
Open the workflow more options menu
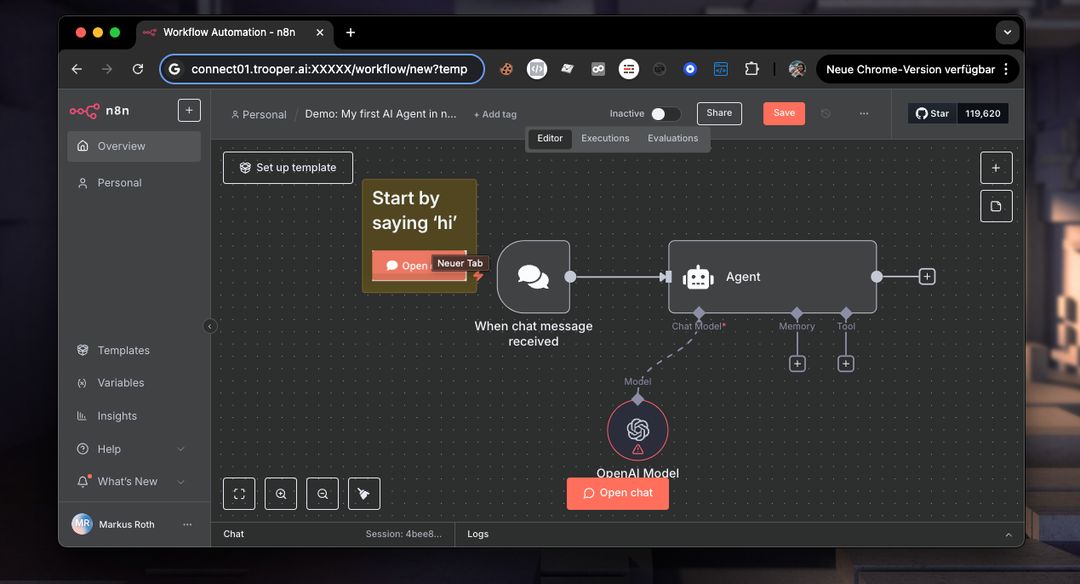[864, 114]
